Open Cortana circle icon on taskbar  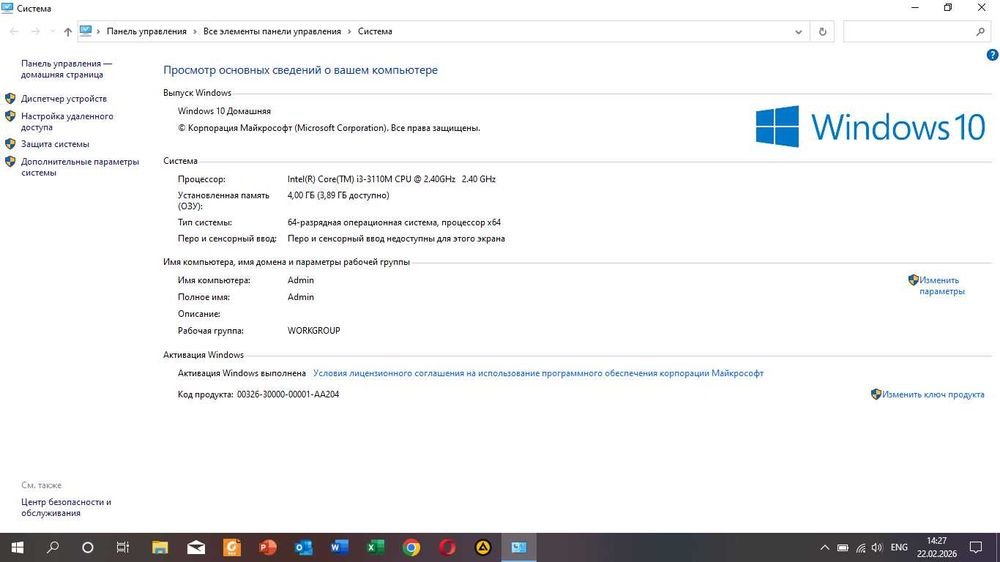point(88,547)
